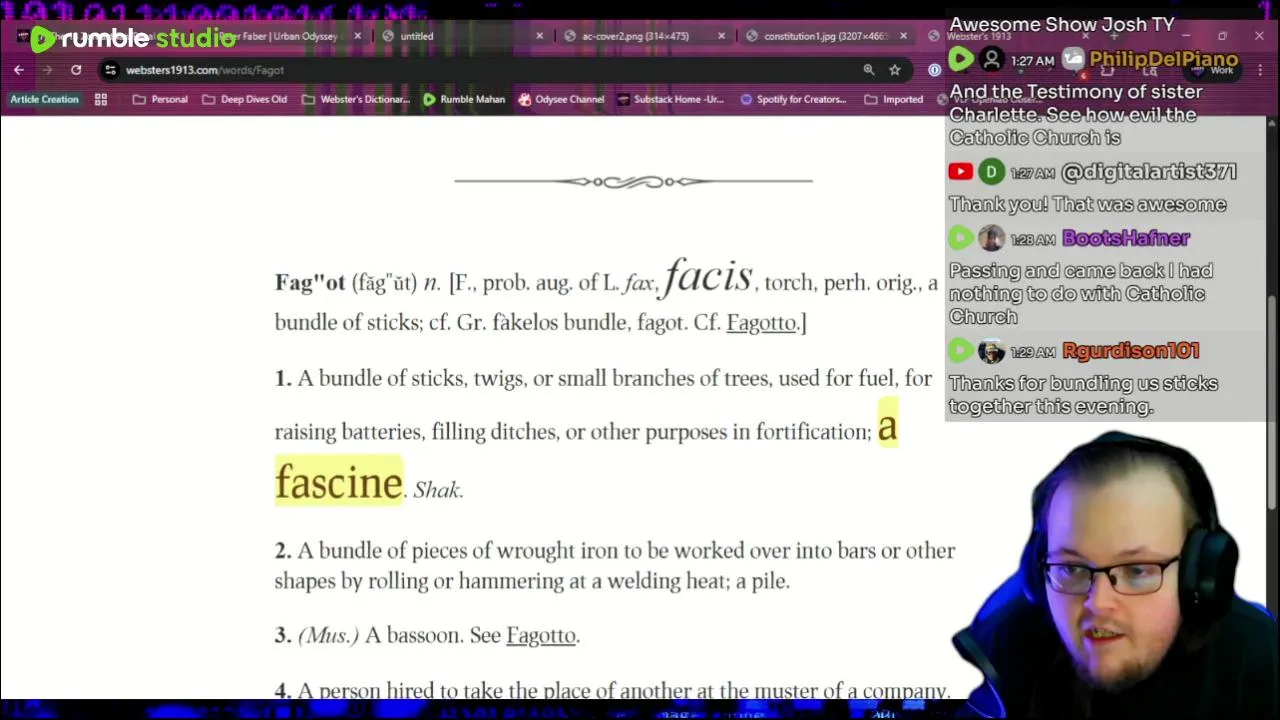Click the @digitalartist371 username in chat

point(1149,172)
